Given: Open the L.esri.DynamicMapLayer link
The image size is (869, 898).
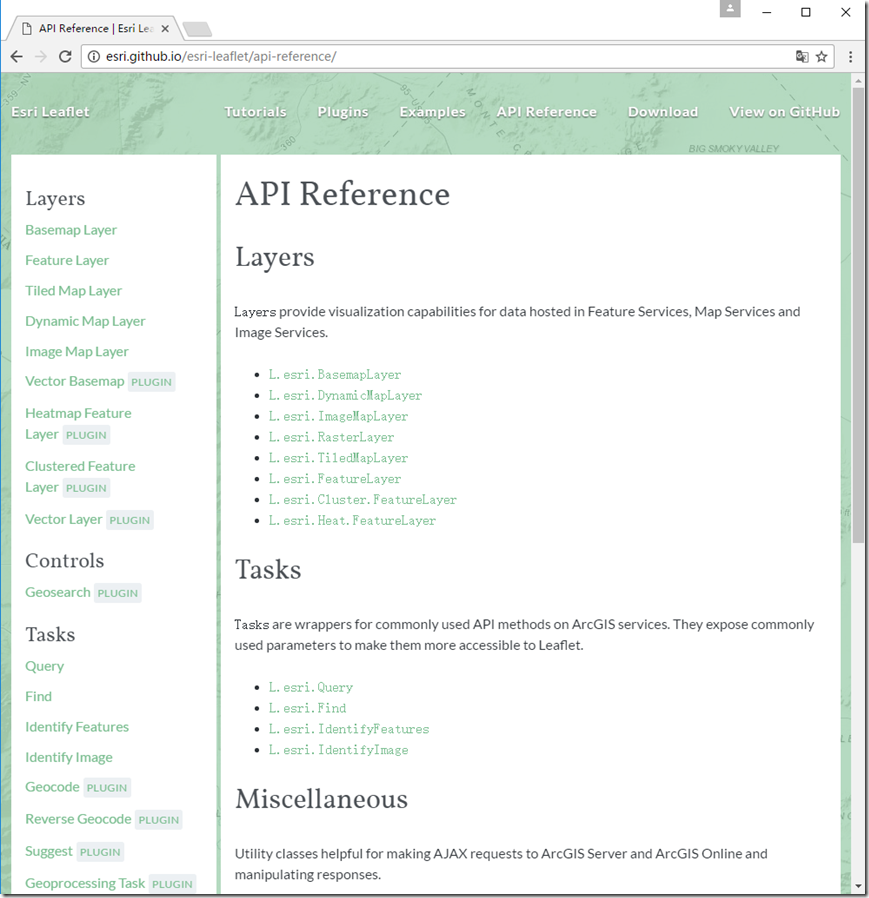Looking at the screenshot, I should [x=345, y=395].
